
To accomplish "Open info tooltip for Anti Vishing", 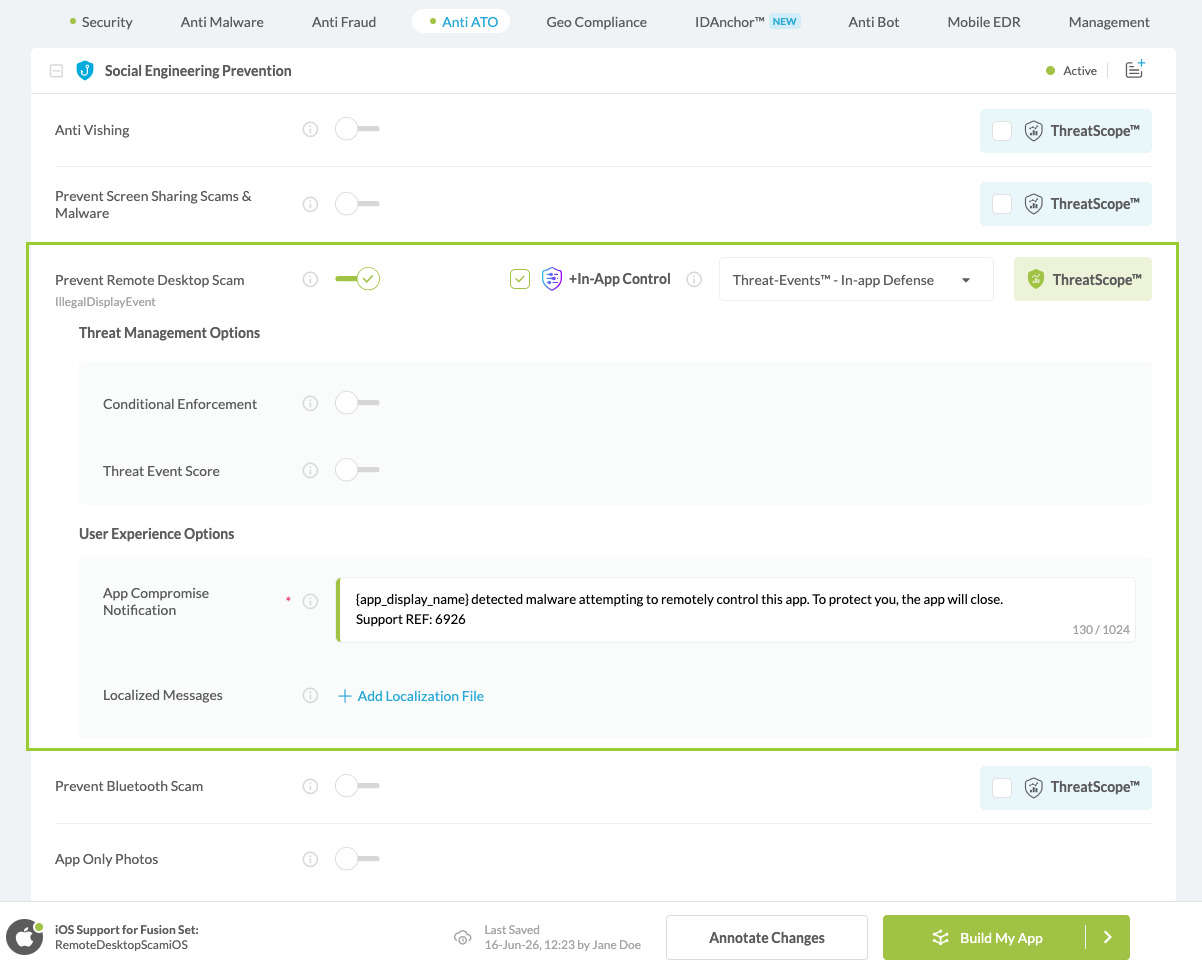I will 310,130.
